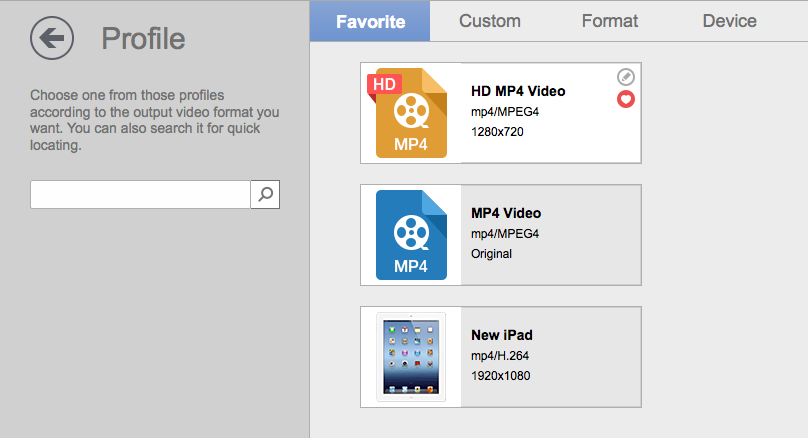
Task: Click the back arrow beside Profile
Action: click(x=52, y=38)
